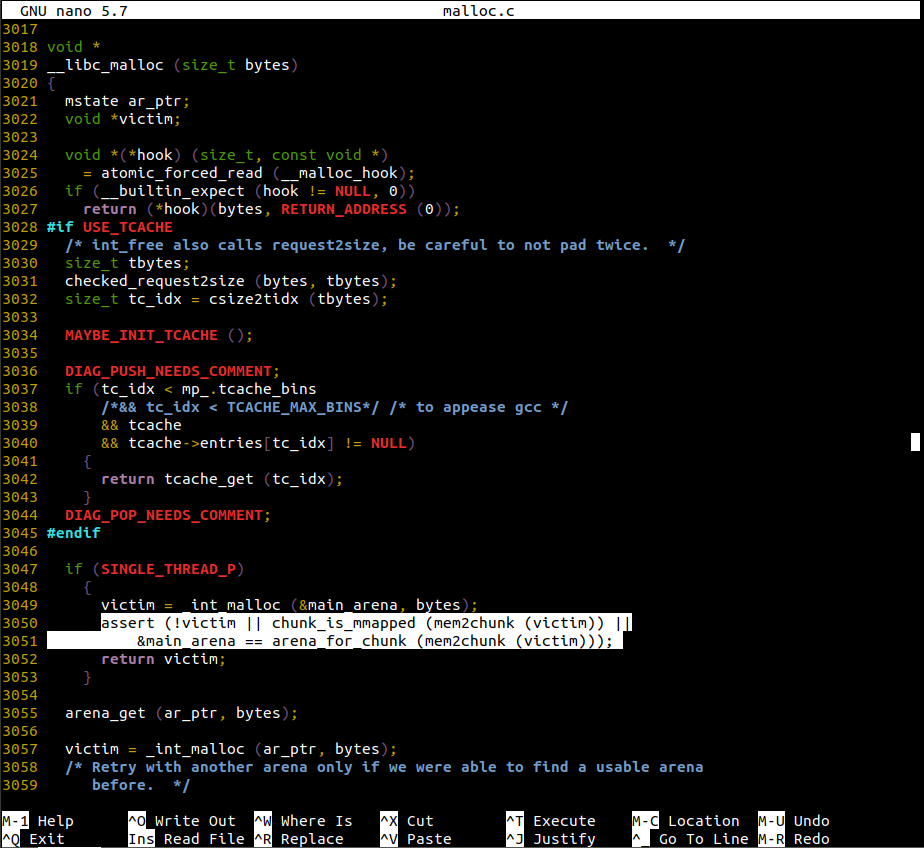Image resolution: width=924 pixels, height=848 pixels.
Task: Click the M-R Redo shortcut
Action: 794,839
